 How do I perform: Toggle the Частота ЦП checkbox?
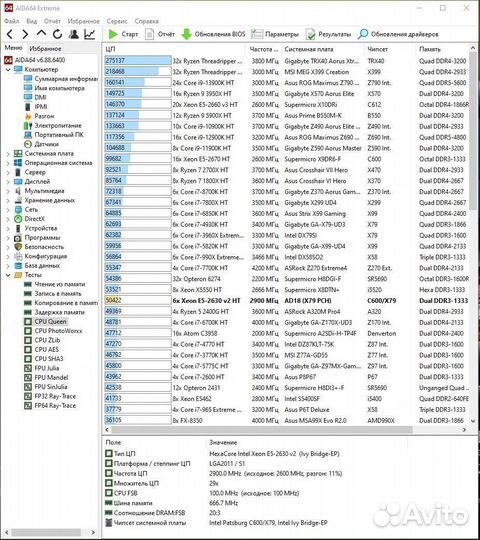[109, 473]
